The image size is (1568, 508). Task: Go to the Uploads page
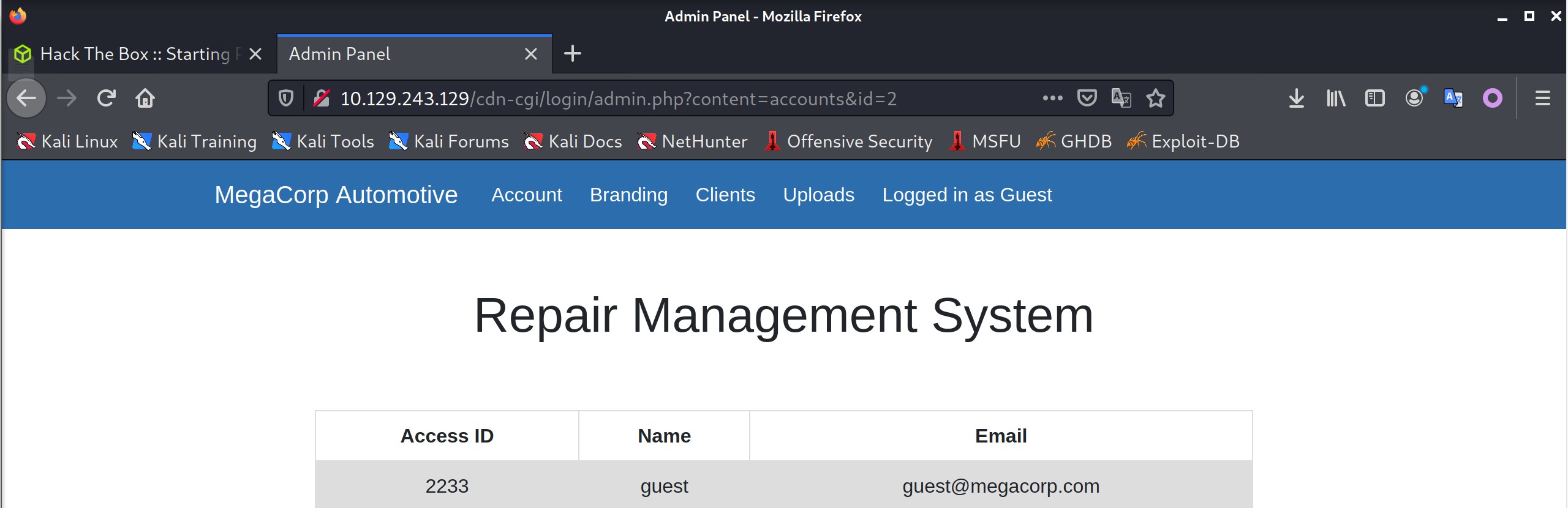pos(819,195)
